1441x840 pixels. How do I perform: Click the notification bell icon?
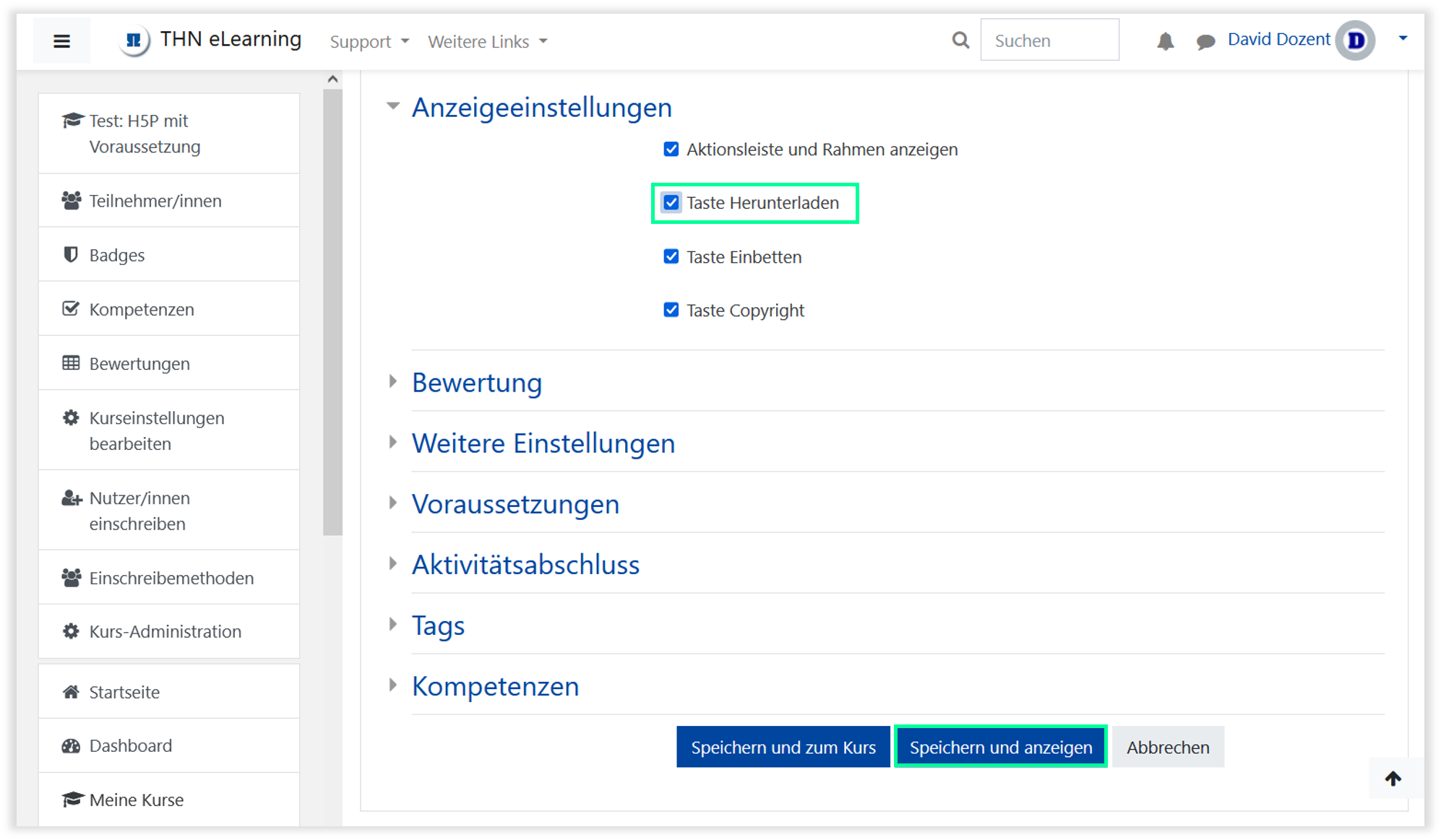coord(1165,41)
